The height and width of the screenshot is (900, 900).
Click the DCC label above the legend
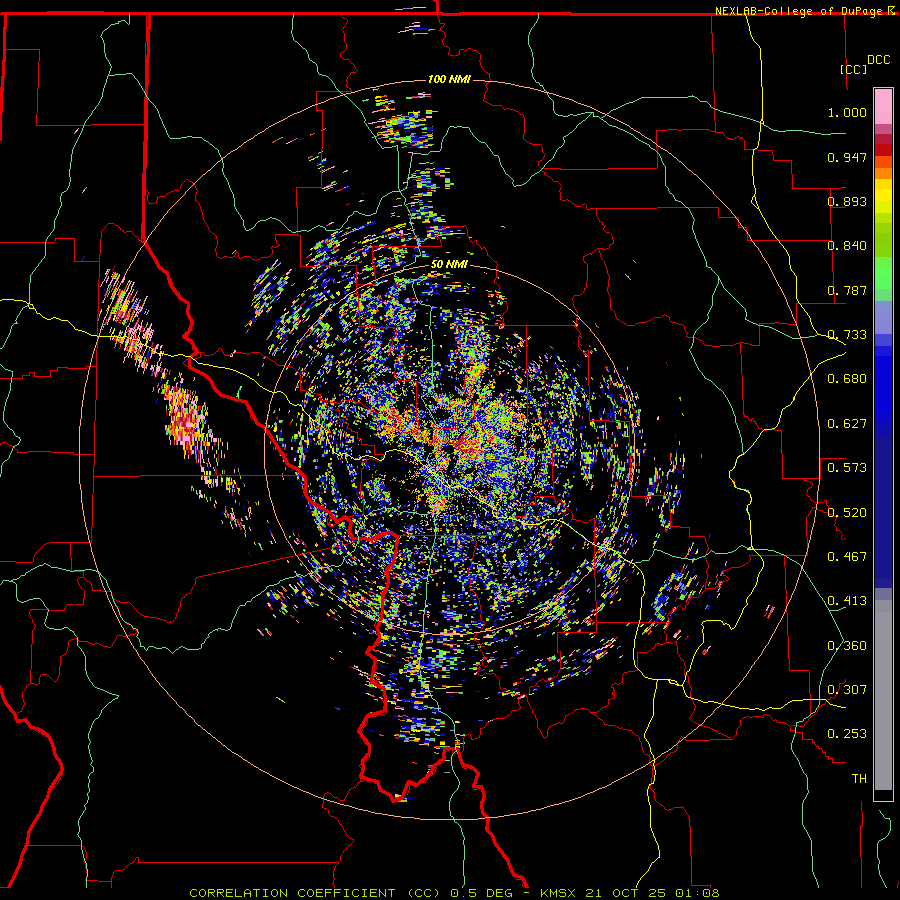[878, 60]
